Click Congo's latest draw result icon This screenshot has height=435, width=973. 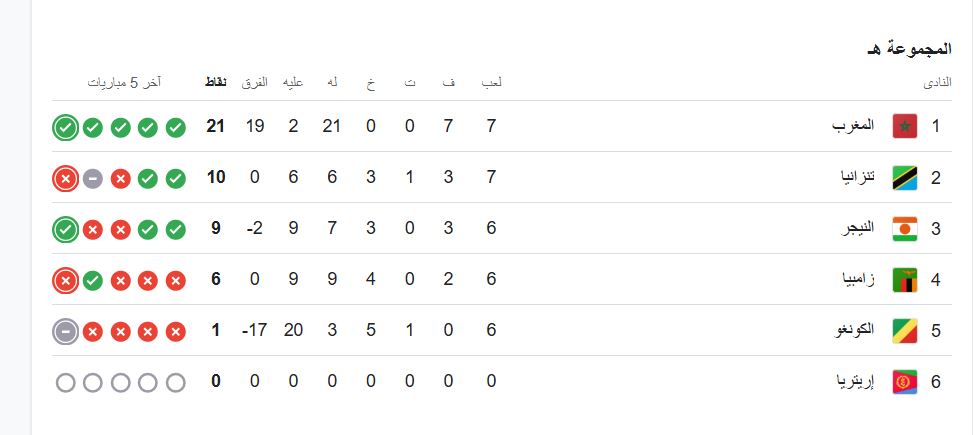65,331
